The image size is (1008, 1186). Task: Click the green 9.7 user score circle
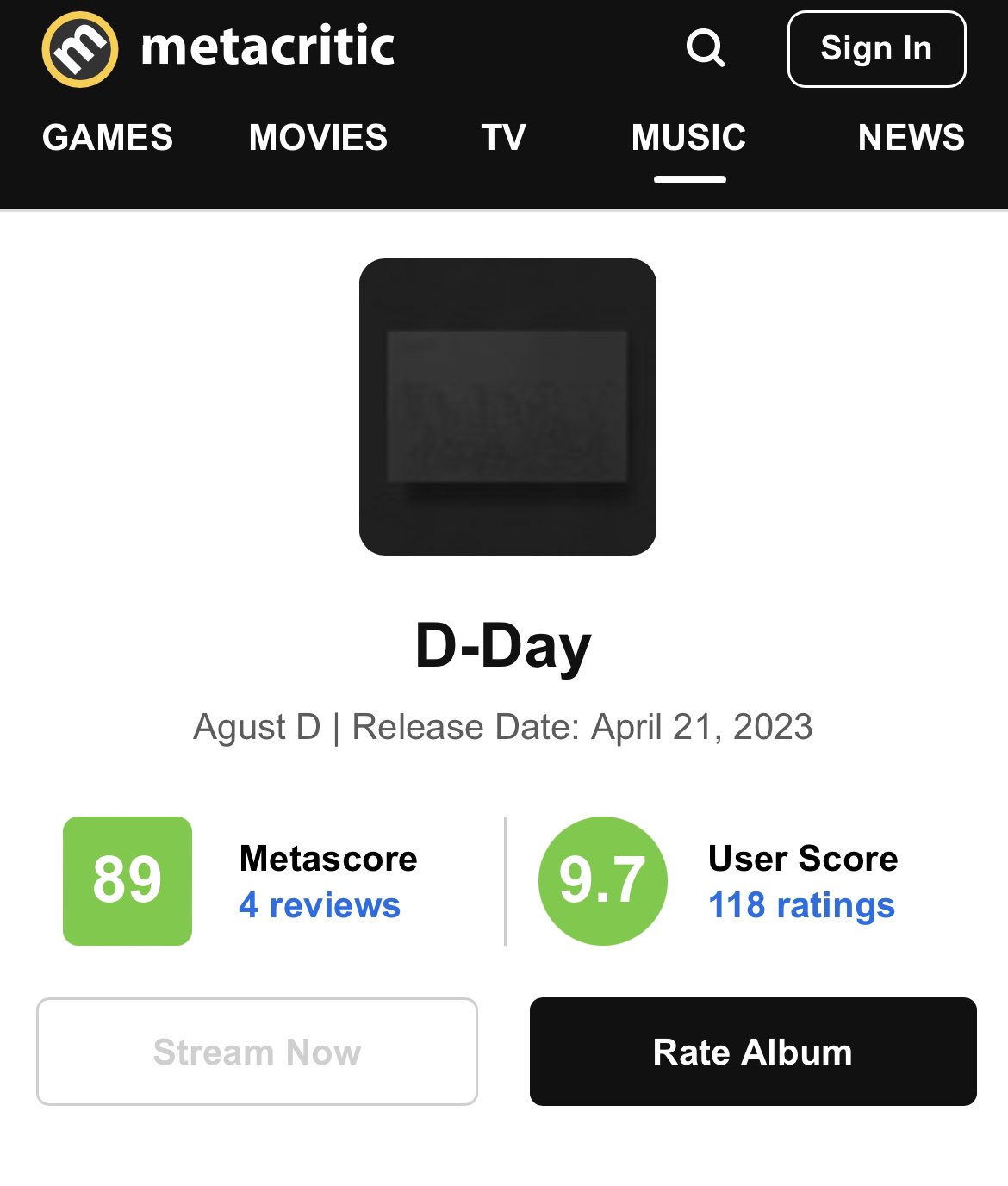coord(603,881)
